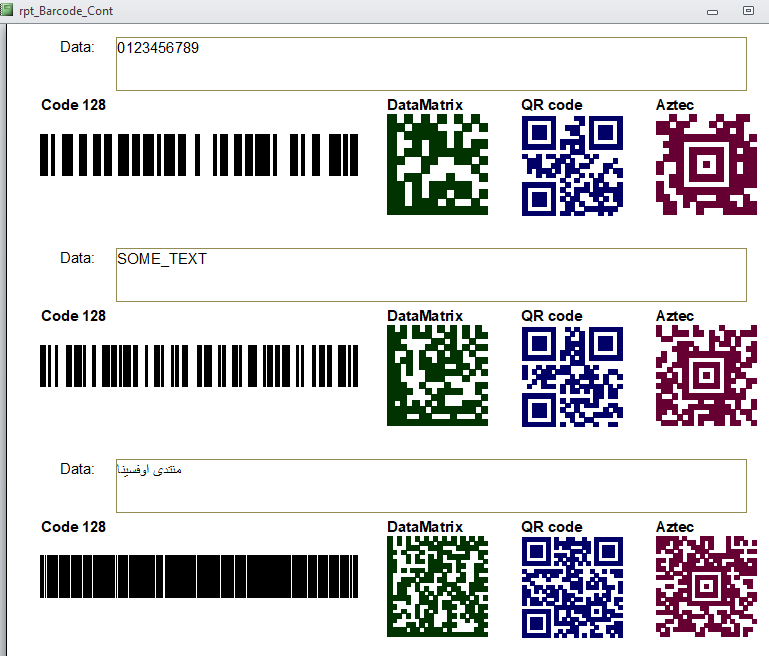Select the green DataMatrix code for SOME_TEXT
This screenshot has width=769, height=656.
tap(437, 375)
